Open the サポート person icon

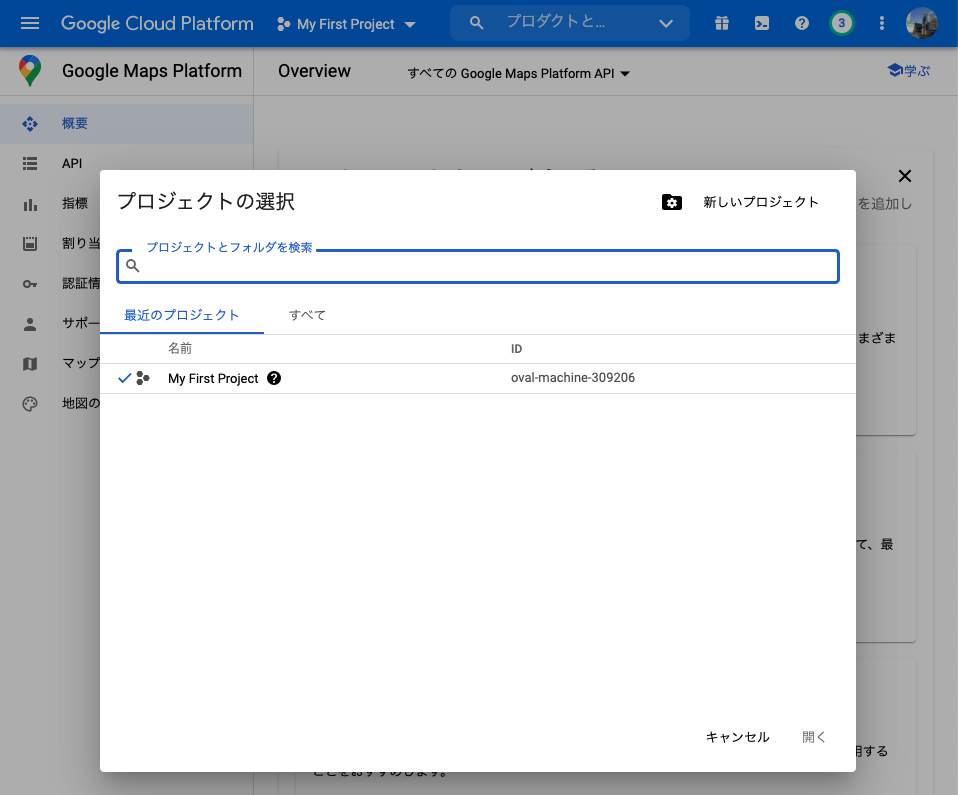(x=29, y=323)
